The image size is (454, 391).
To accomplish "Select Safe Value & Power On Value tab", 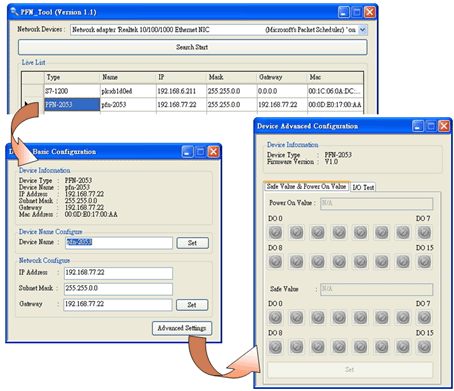I will (x=306, y=186).
